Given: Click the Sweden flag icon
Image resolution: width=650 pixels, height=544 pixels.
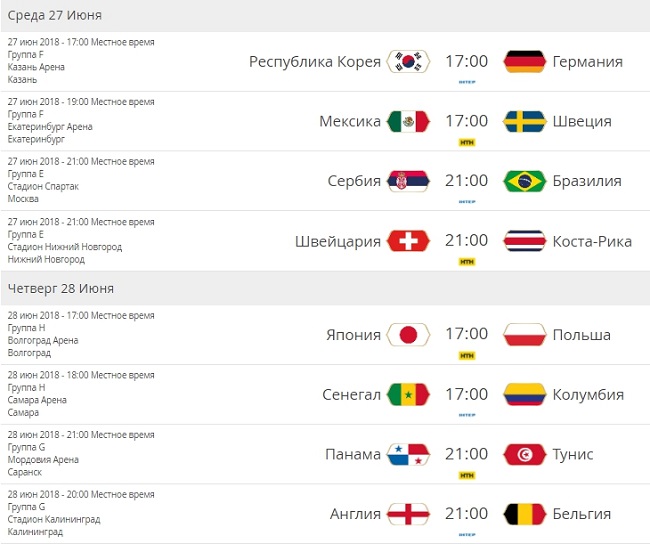Looking at the screenshot, I should pyautogui.click(x=525, y=122).
